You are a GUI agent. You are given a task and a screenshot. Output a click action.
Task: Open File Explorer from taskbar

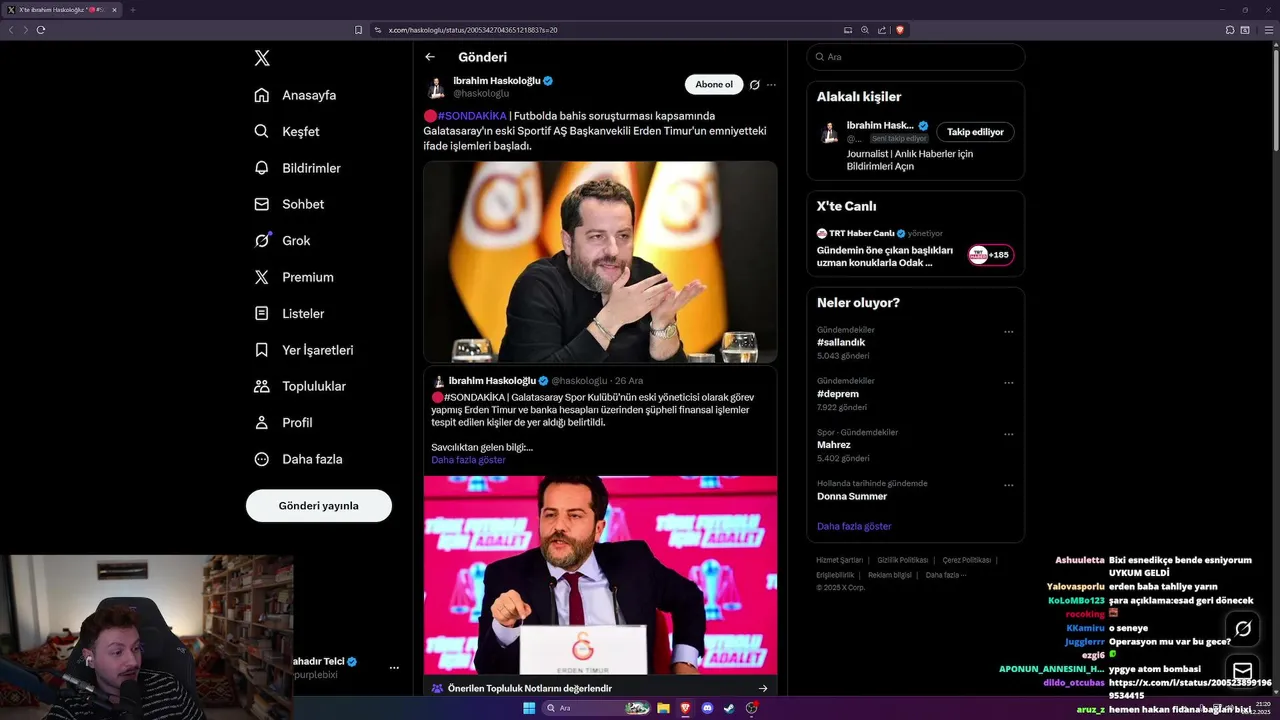pyautogui.click(x=663, y=708)
